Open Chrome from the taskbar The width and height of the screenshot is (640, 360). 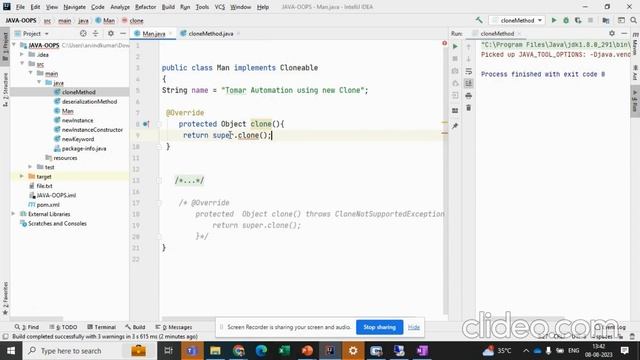[238, 351]
